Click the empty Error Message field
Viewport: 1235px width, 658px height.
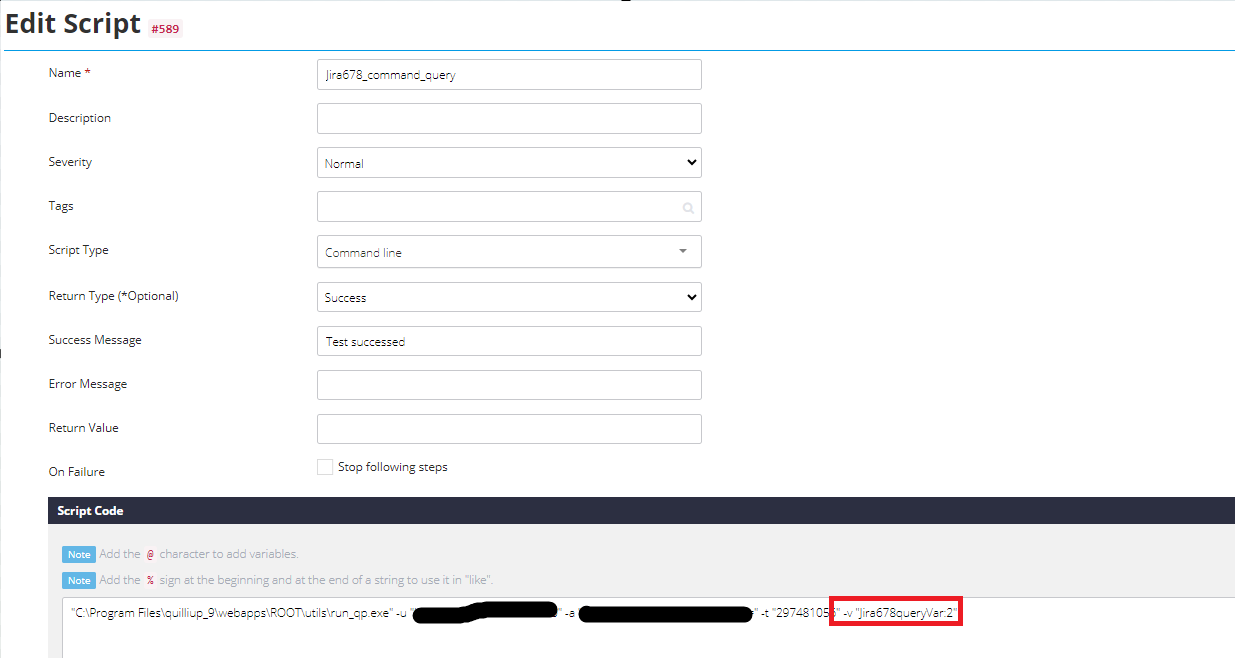[509, 385]
